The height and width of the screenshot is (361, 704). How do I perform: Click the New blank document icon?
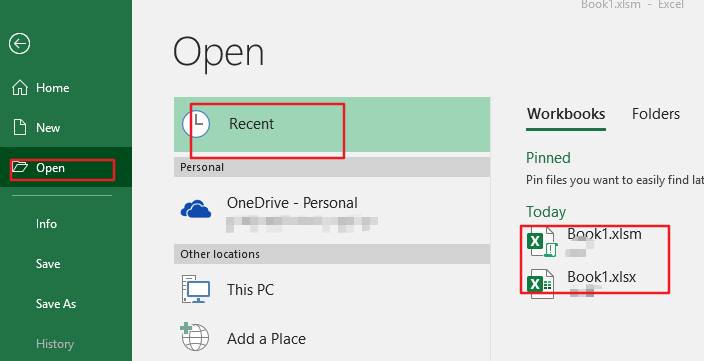point(20,127)
